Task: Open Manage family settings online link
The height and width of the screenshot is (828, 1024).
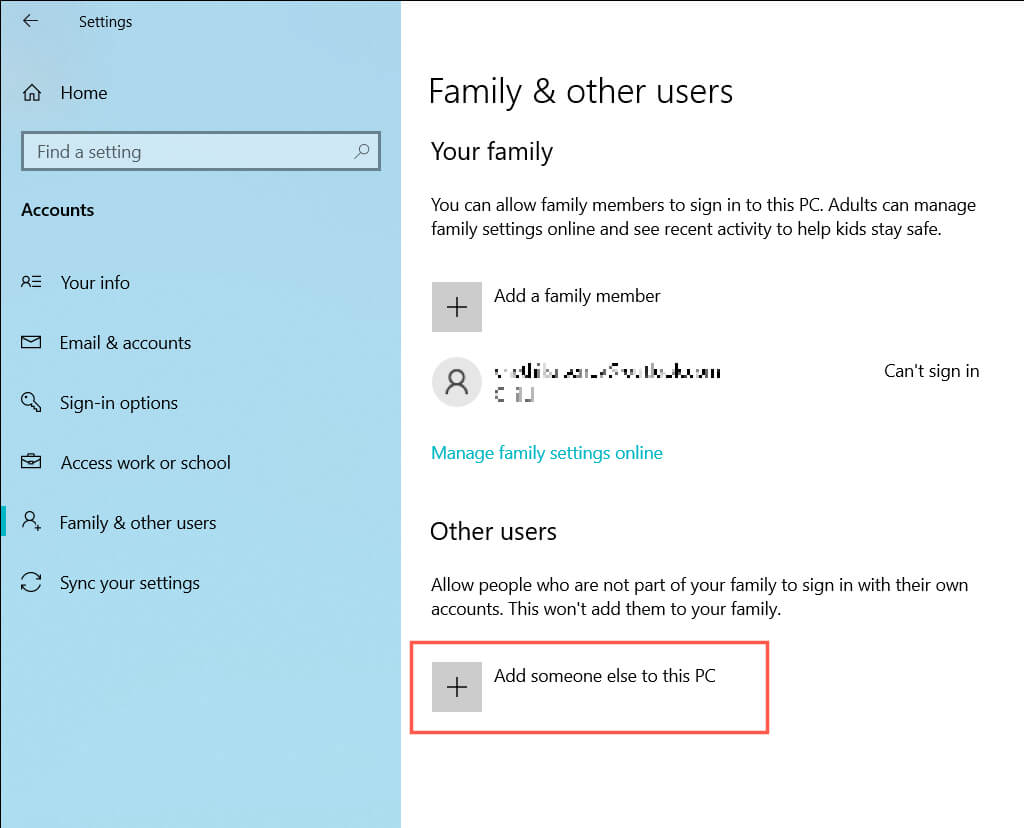Action: [x=546, y=453]
